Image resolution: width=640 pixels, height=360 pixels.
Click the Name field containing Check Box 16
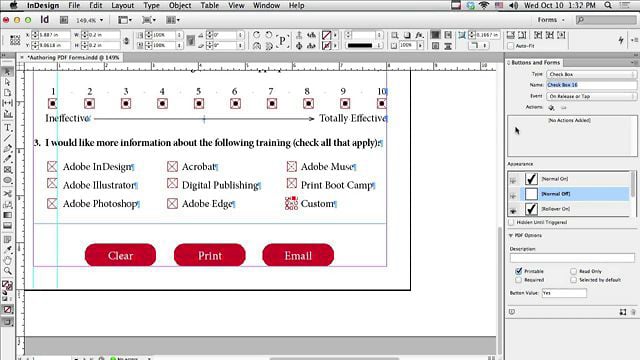[x=591, y=85]
